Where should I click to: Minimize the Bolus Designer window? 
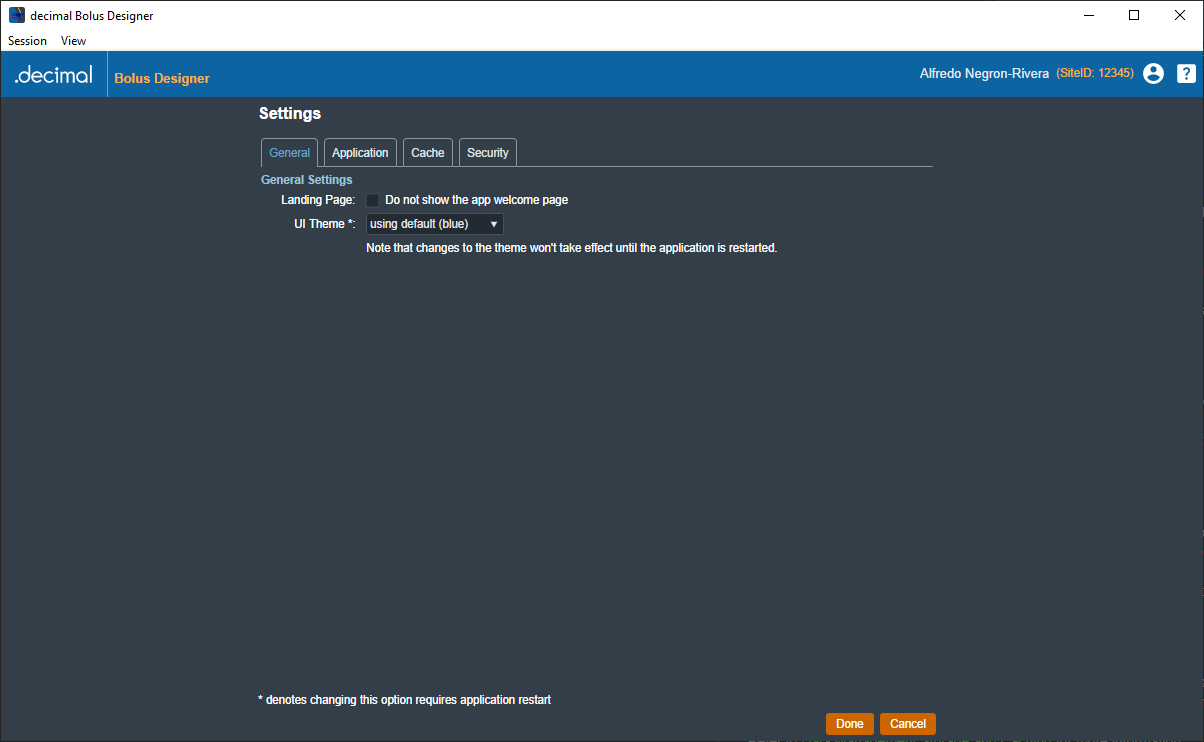click(x=1087, y=15)
